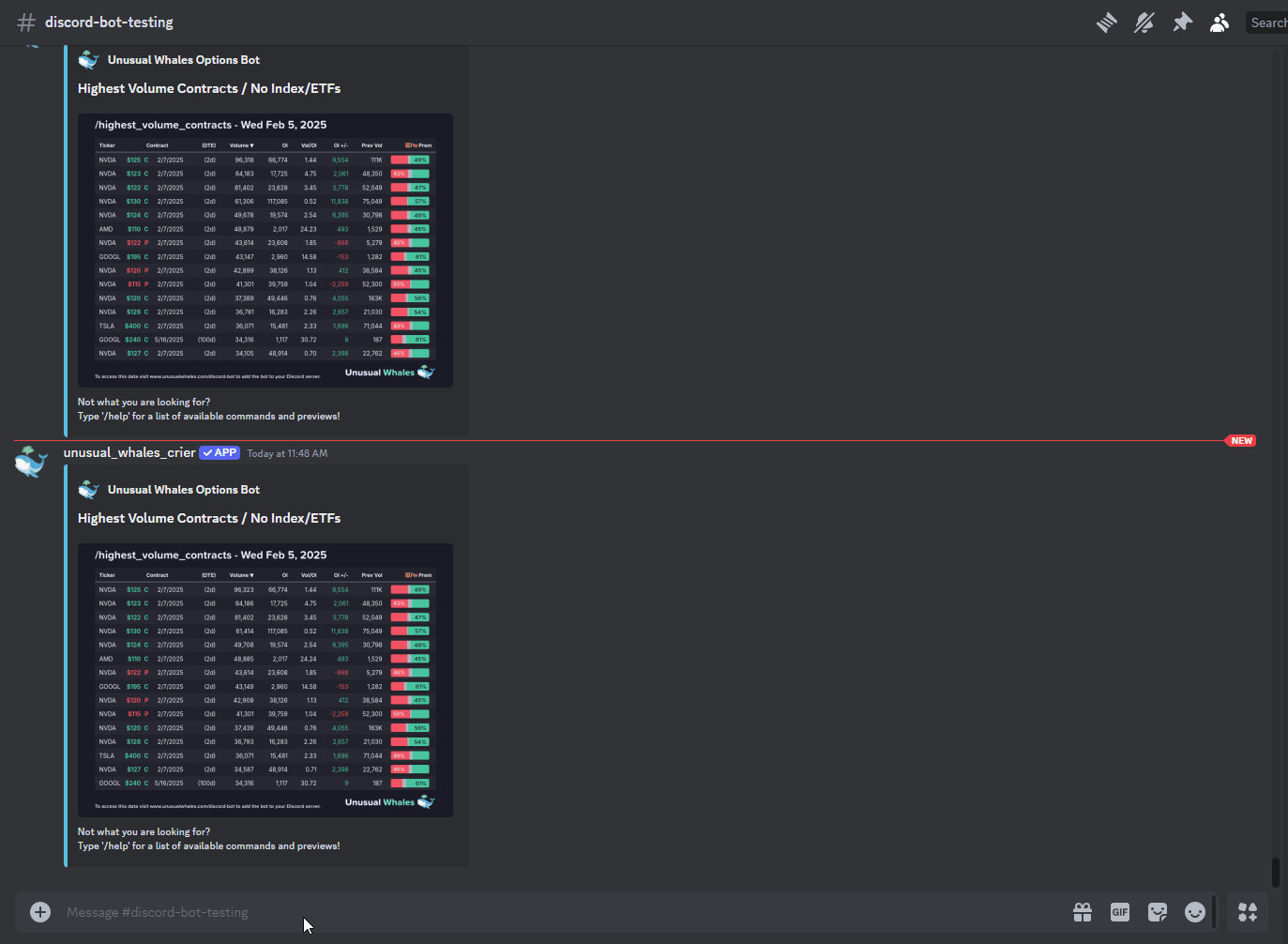Image resolution: width=1288 pixels, height=944 pixels.
Task: Click upper embed 'Not what you are looking for?' text
Action: (144, 402)
